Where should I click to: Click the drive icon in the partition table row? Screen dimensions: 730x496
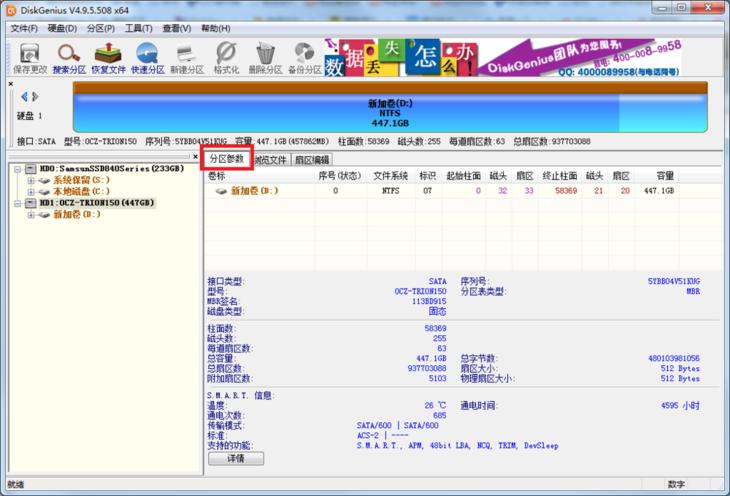point(221,191)
